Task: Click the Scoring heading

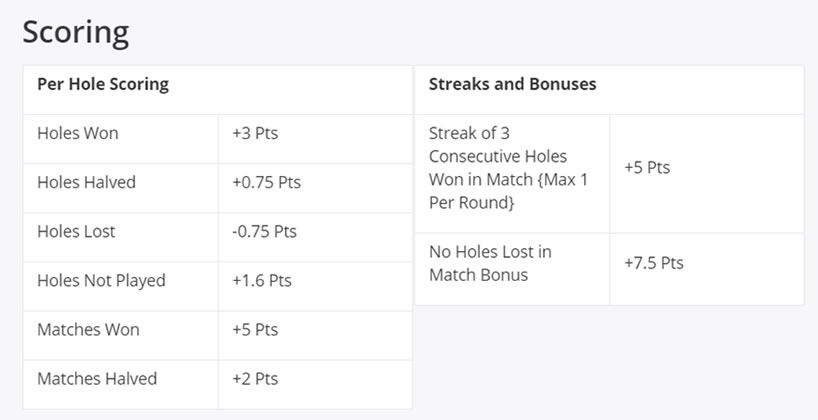Action: coord(76,33)
